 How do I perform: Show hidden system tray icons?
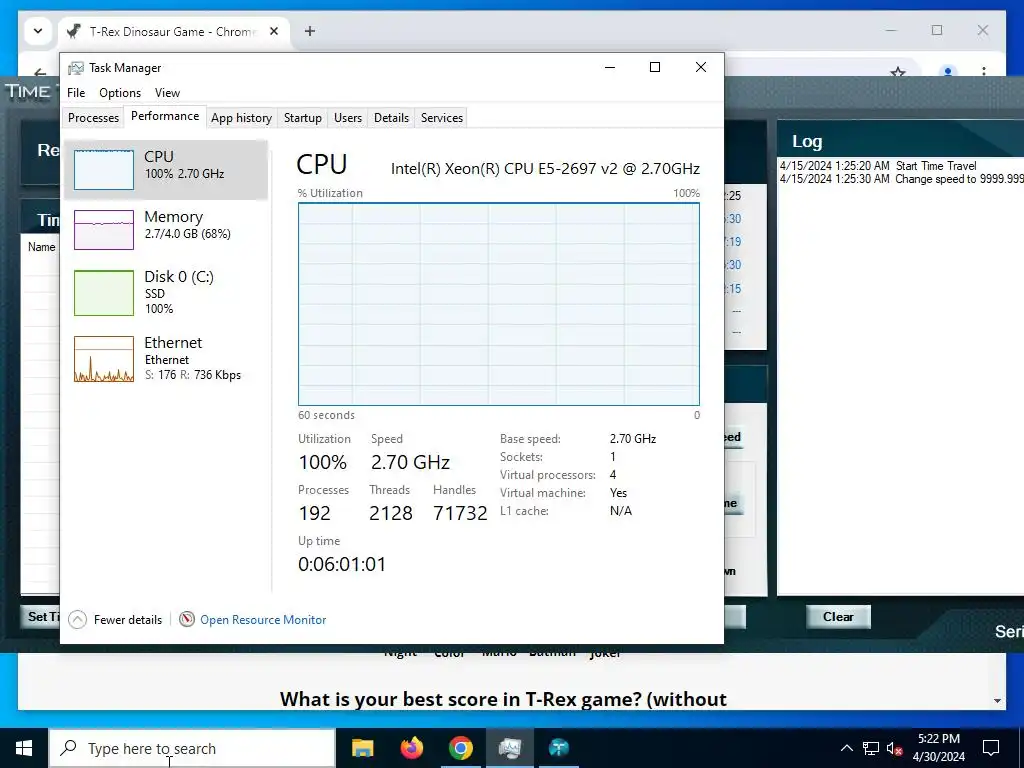846,748
